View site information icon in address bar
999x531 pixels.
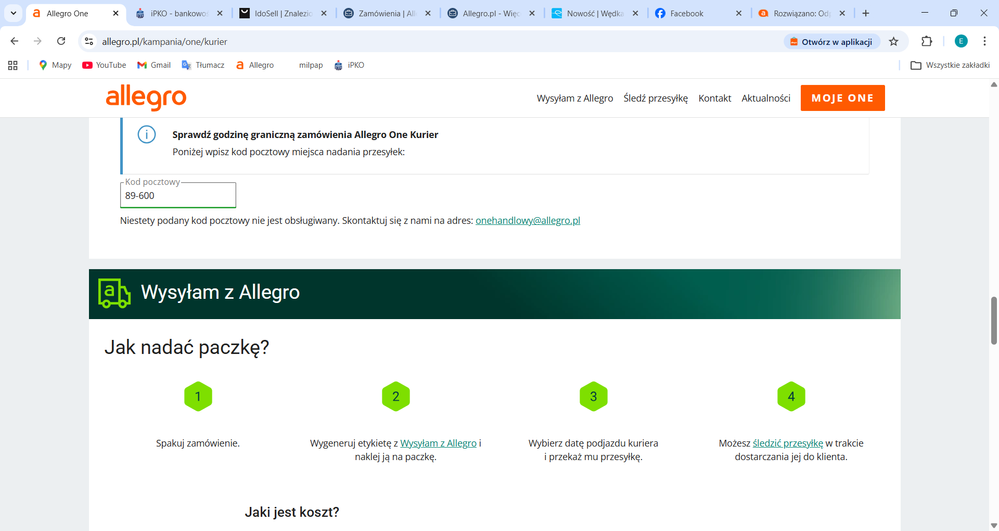click(89, 41)
